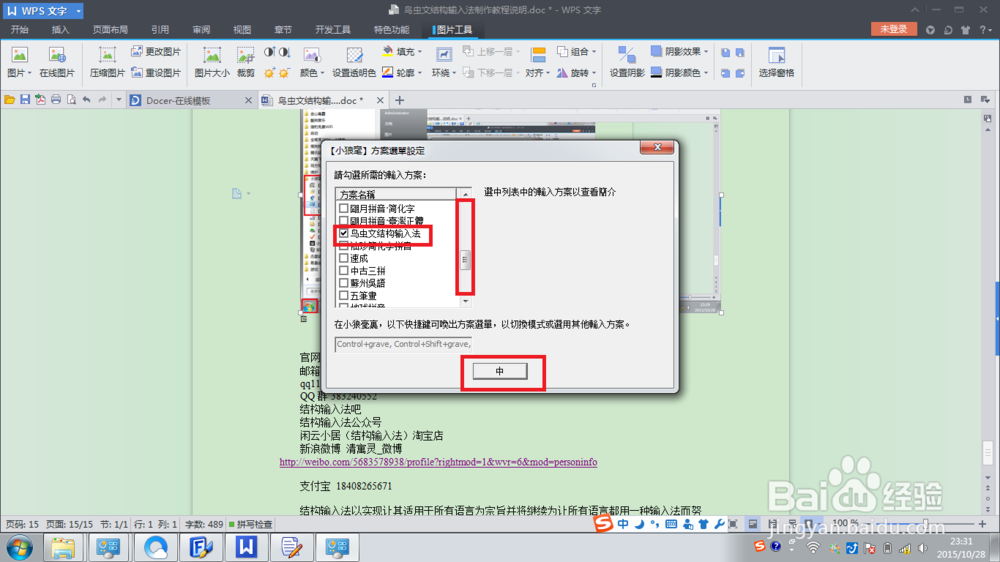Click Change Picture (更改图片)
This screenshot has width=1000, height=562.
point(156,52)
